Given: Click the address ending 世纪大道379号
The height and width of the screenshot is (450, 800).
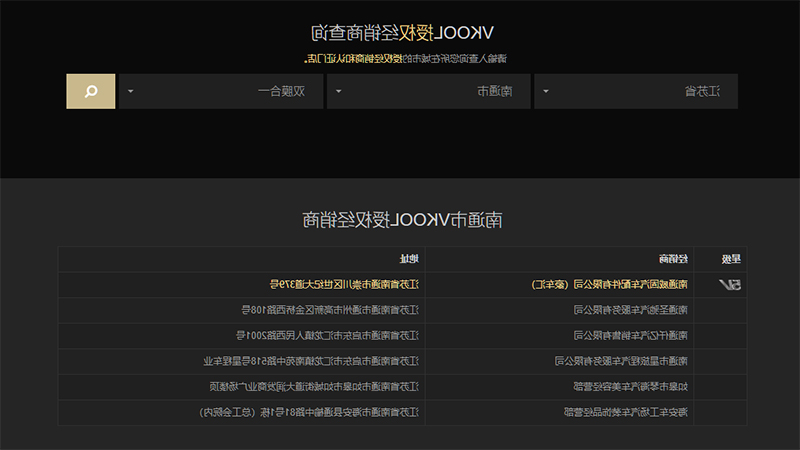Looking at the screenshot, I should pos(344,285).
